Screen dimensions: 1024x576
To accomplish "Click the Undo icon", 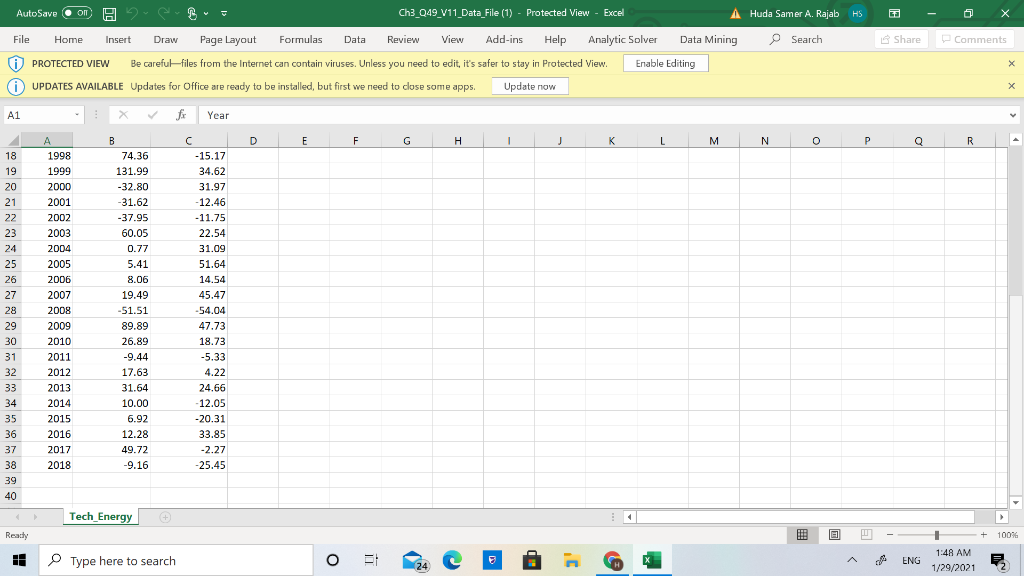I will click(133, 13).
